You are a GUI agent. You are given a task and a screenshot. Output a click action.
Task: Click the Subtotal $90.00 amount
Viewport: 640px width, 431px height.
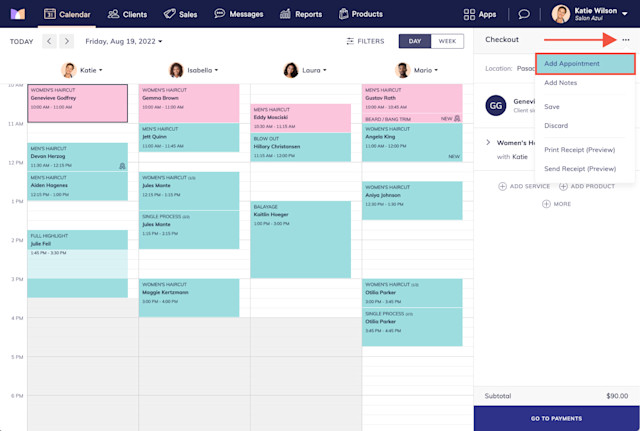click(x=617, y=396)
